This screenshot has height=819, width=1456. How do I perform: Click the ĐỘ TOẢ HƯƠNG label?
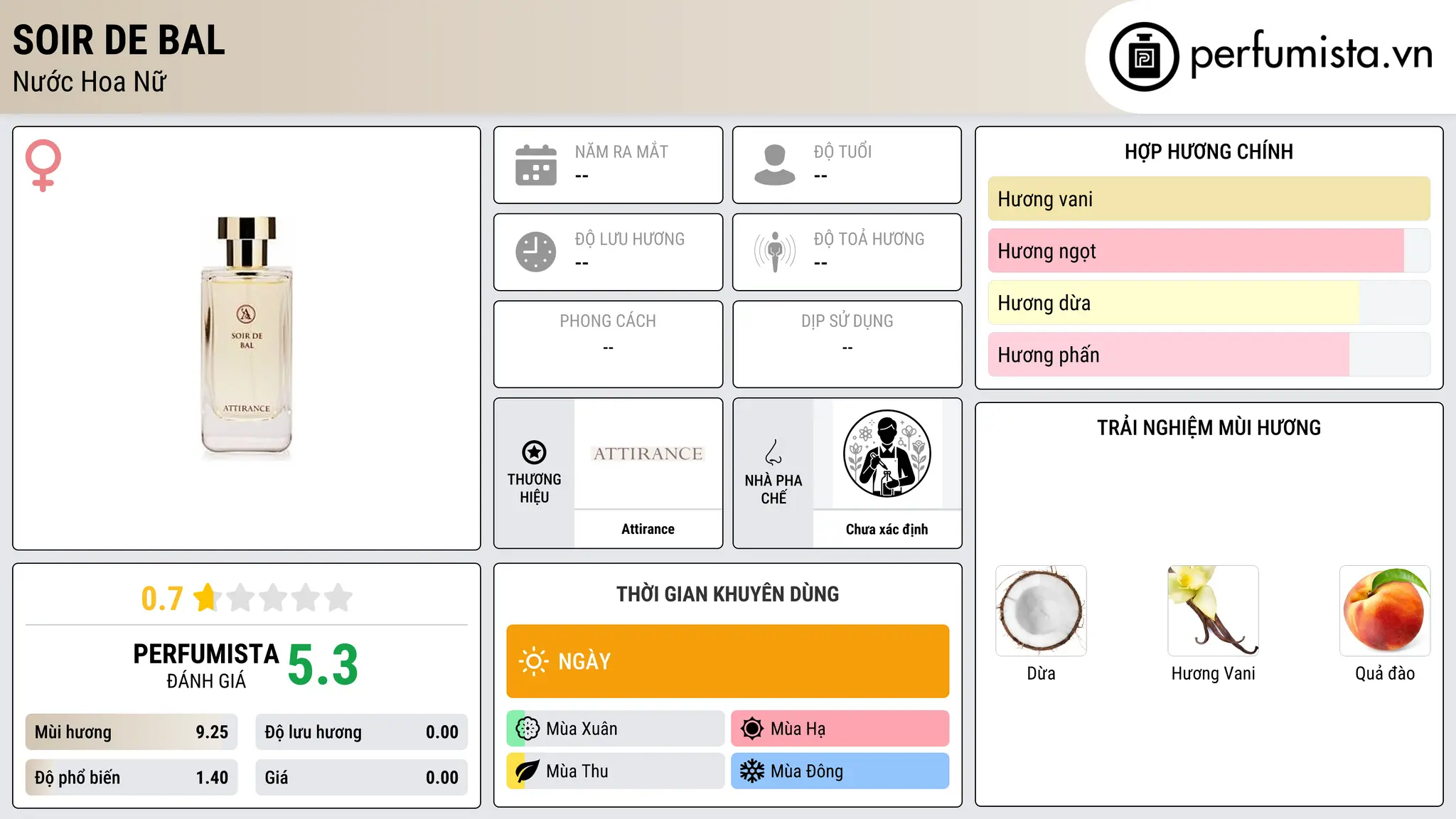(869, 239)
